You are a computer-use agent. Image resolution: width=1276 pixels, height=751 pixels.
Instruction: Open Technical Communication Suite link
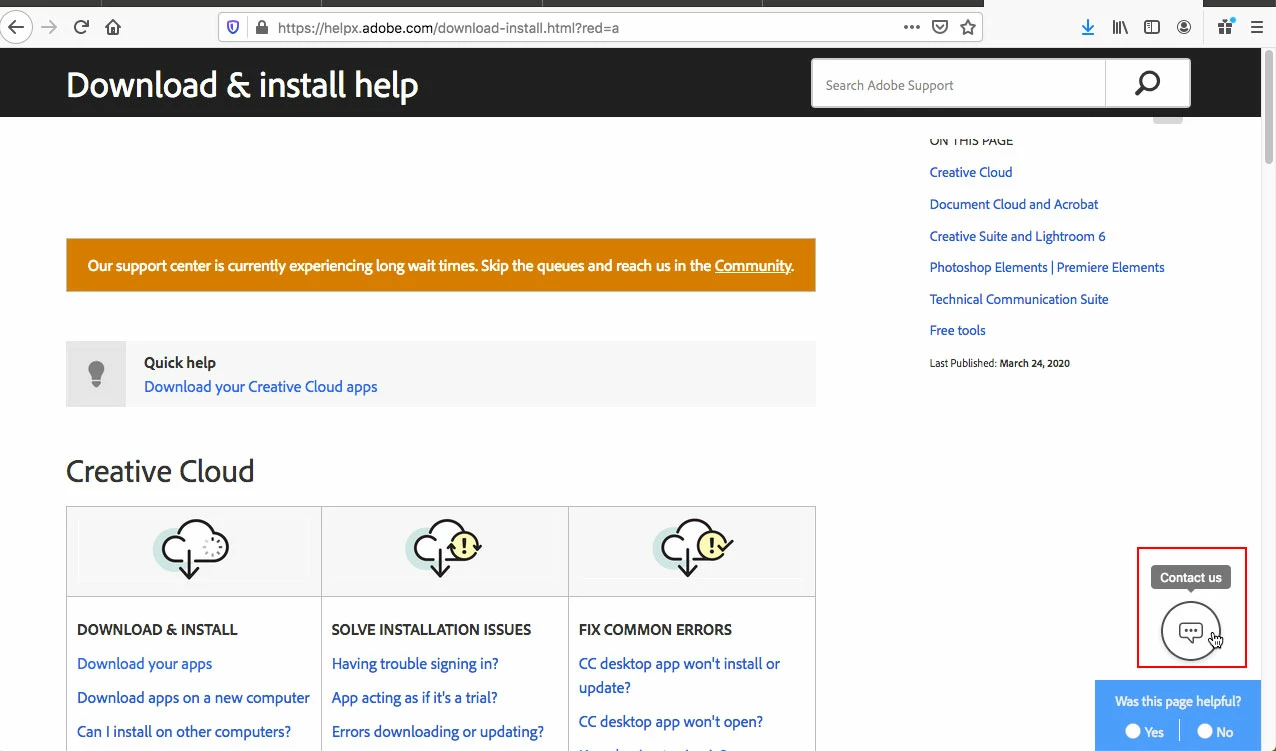pos(1019,299)
